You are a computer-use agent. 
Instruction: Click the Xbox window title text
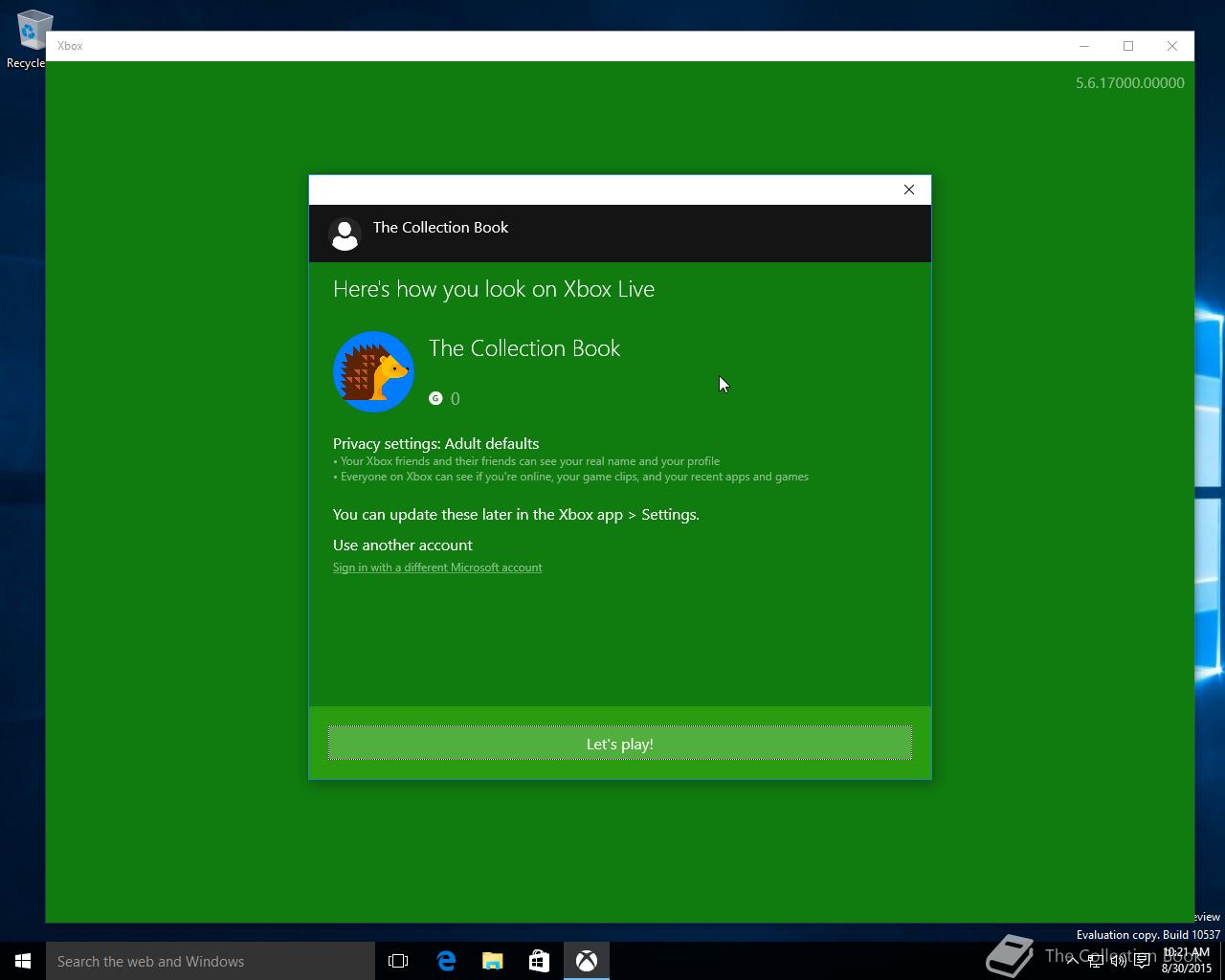(x=70, y=46)
